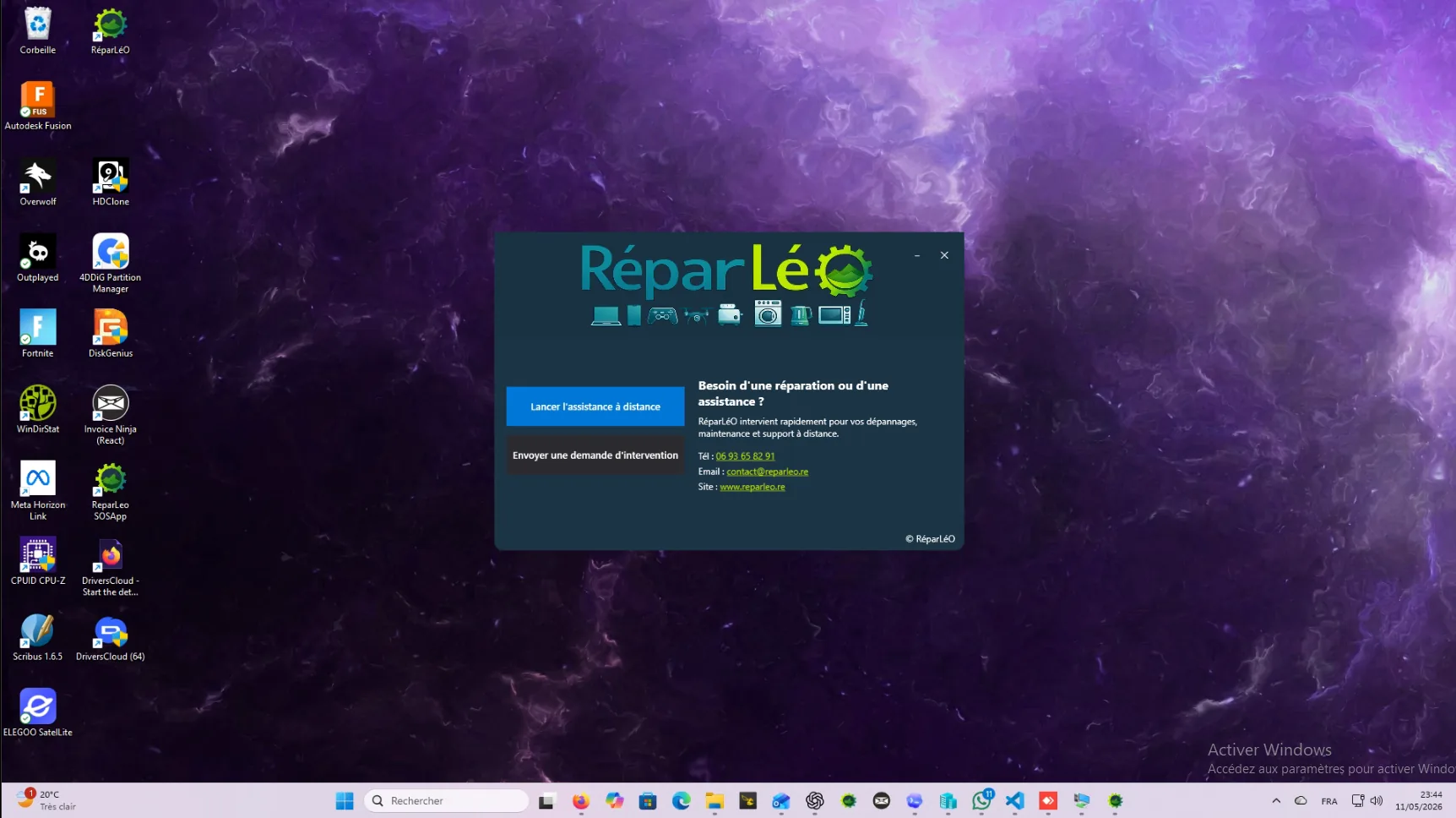Open Firefox from the taskbar
The image size is (1456, 818).
(580, 801)
